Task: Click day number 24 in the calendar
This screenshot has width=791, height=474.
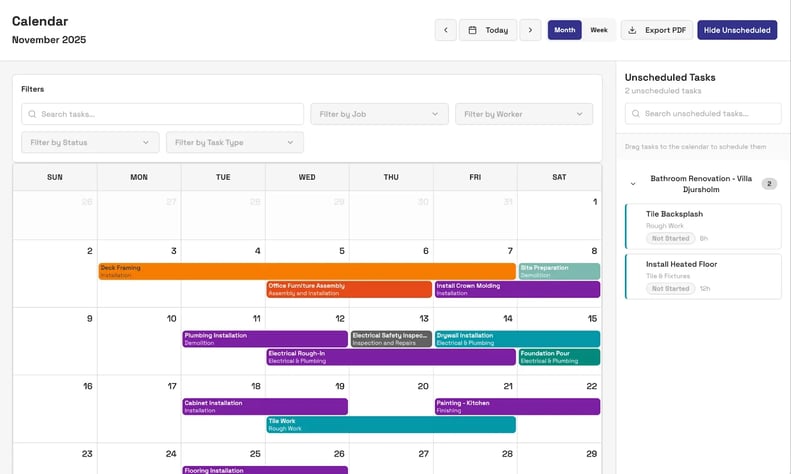Action: pos(171,454)
